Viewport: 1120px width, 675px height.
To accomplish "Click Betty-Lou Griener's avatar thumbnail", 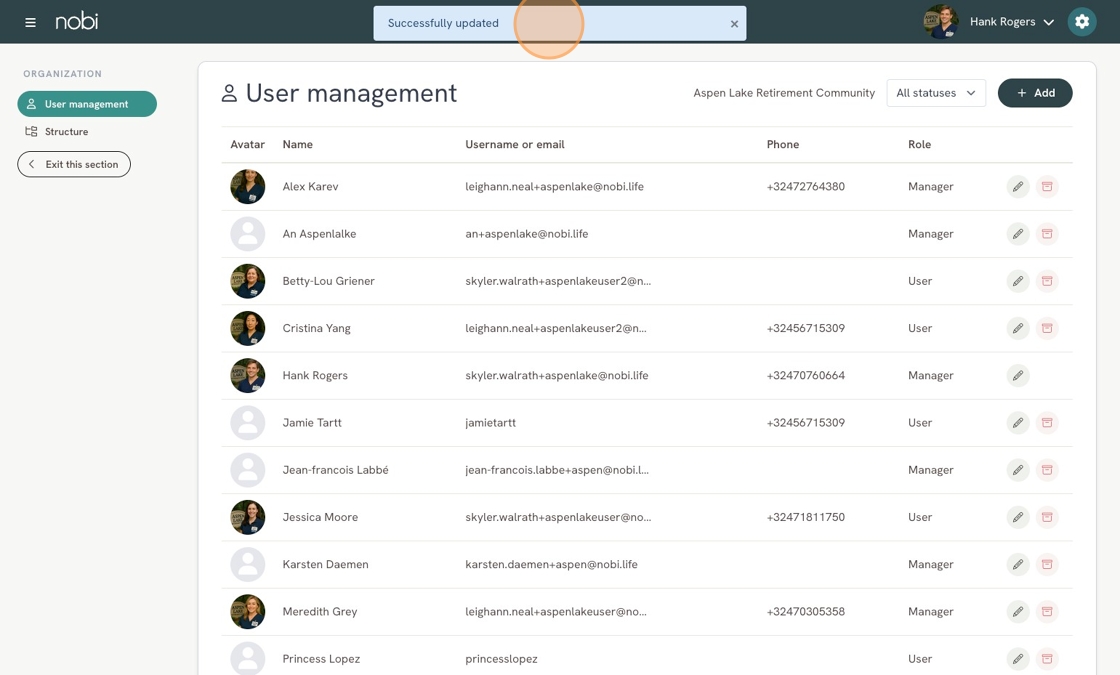I will click(x=248, y=281).
